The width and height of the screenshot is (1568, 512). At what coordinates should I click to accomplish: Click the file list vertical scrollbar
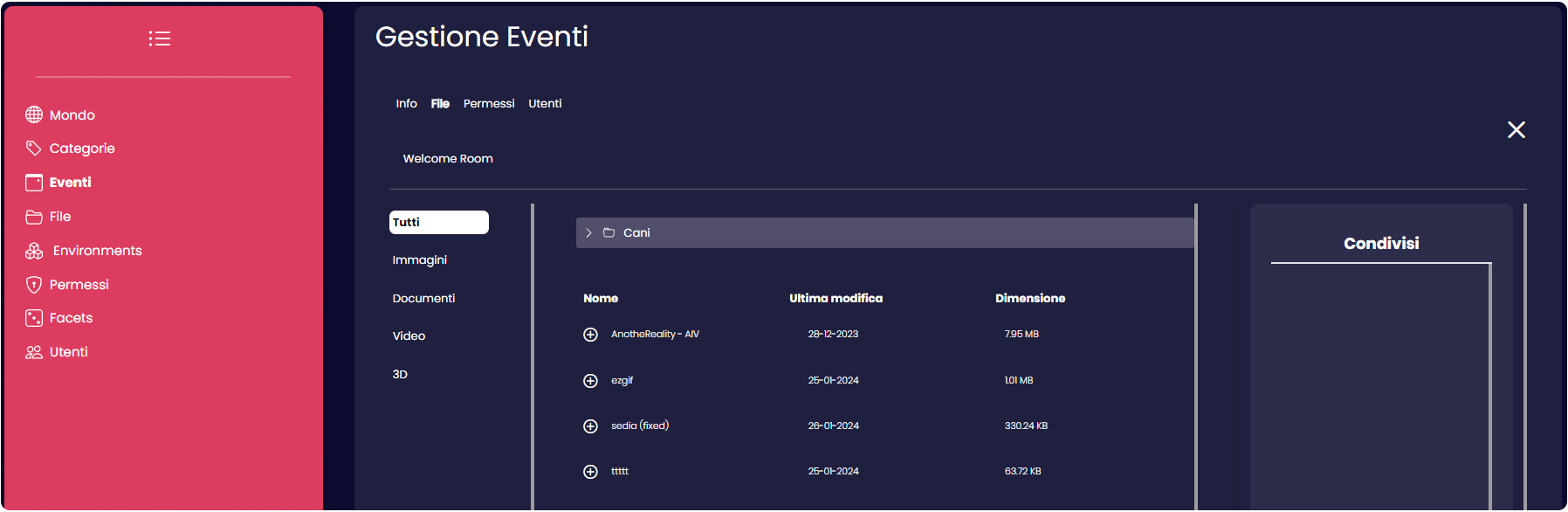(1196, 356)
